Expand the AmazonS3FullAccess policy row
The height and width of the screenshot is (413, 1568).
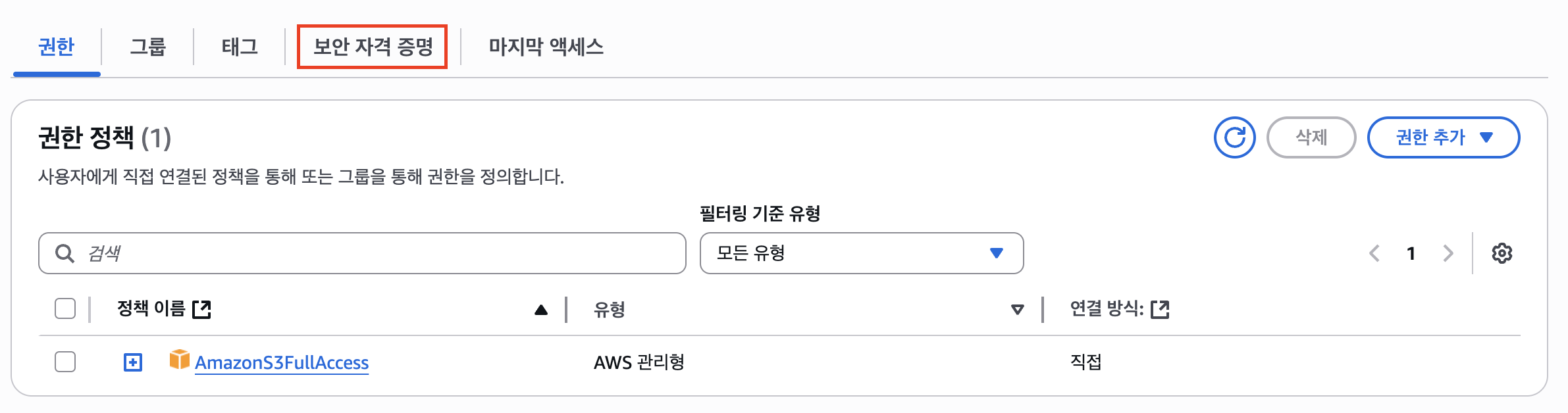click(133, 362)
